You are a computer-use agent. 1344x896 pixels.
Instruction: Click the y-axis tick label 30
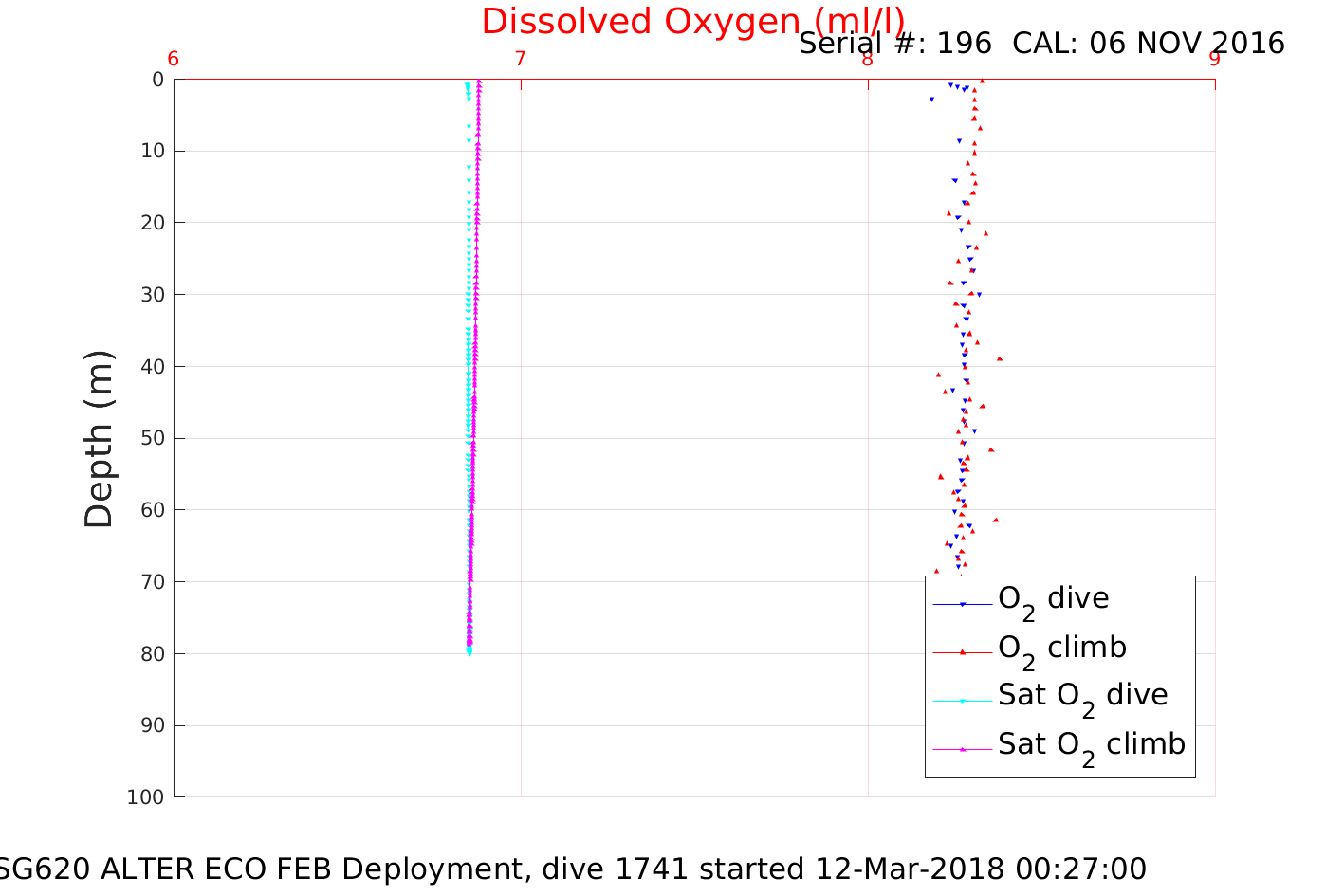[152, 295]
